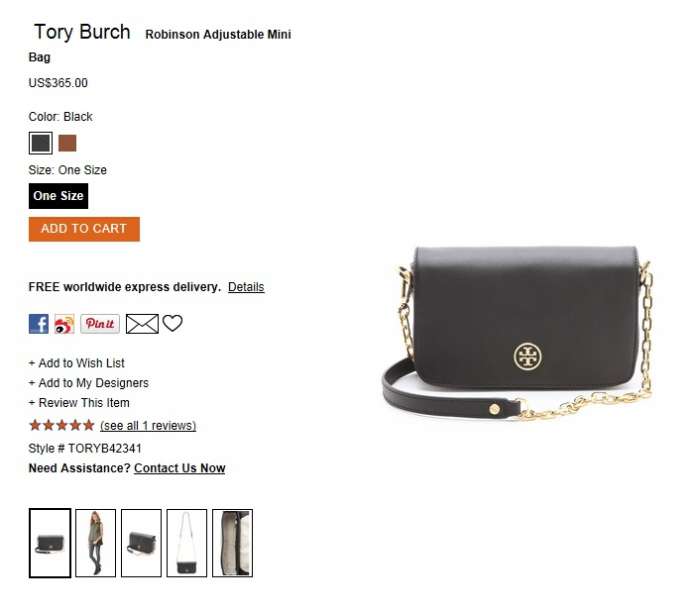
Task: Click the heart favorite icon
Action: pyautogui.click(x=172, y=323)
